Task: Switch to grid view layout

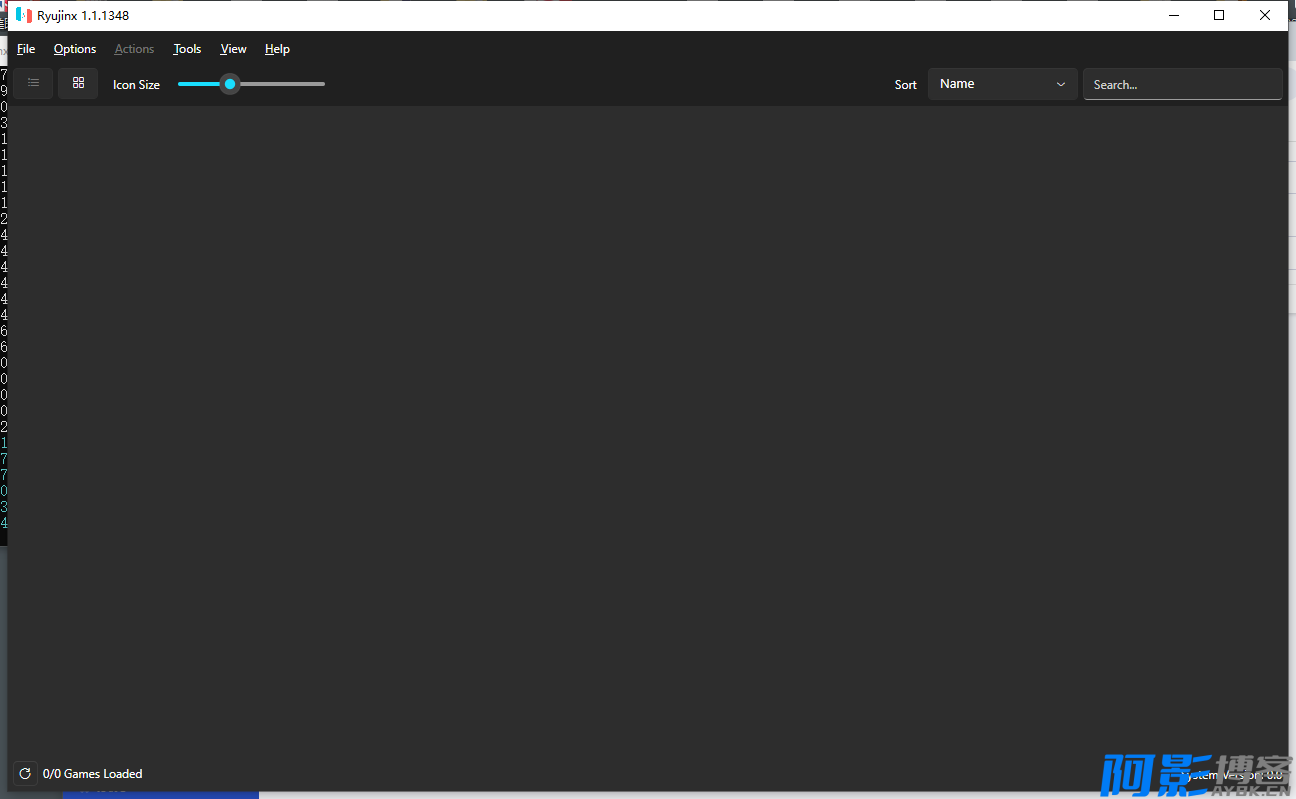Action: click(78, 84)
